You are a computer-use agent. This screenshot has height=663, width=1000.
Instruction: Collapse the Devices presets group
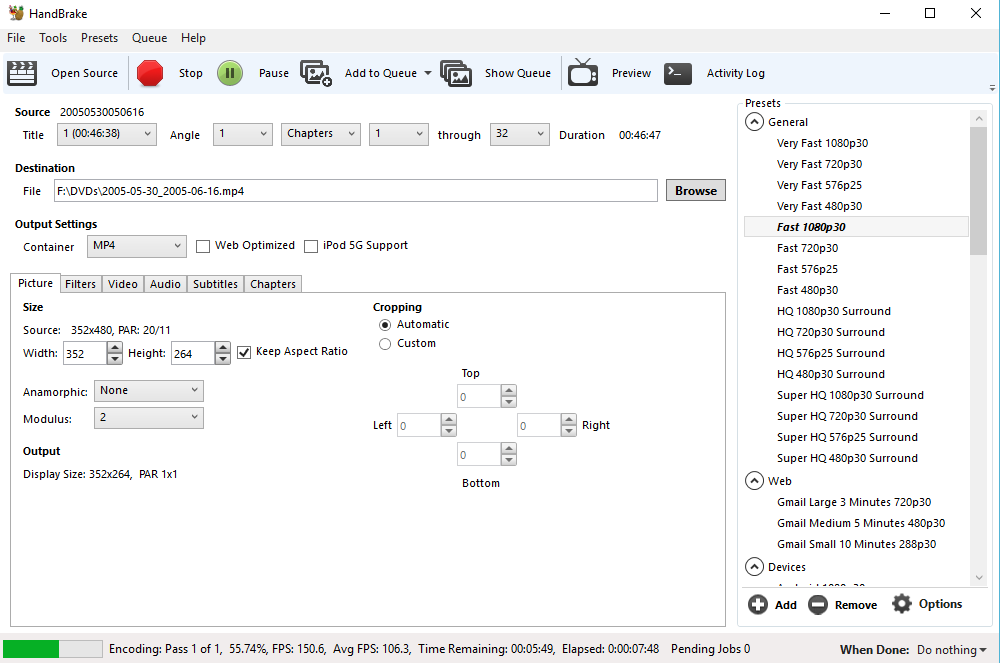pyautogui.click(x=754, y=567)
